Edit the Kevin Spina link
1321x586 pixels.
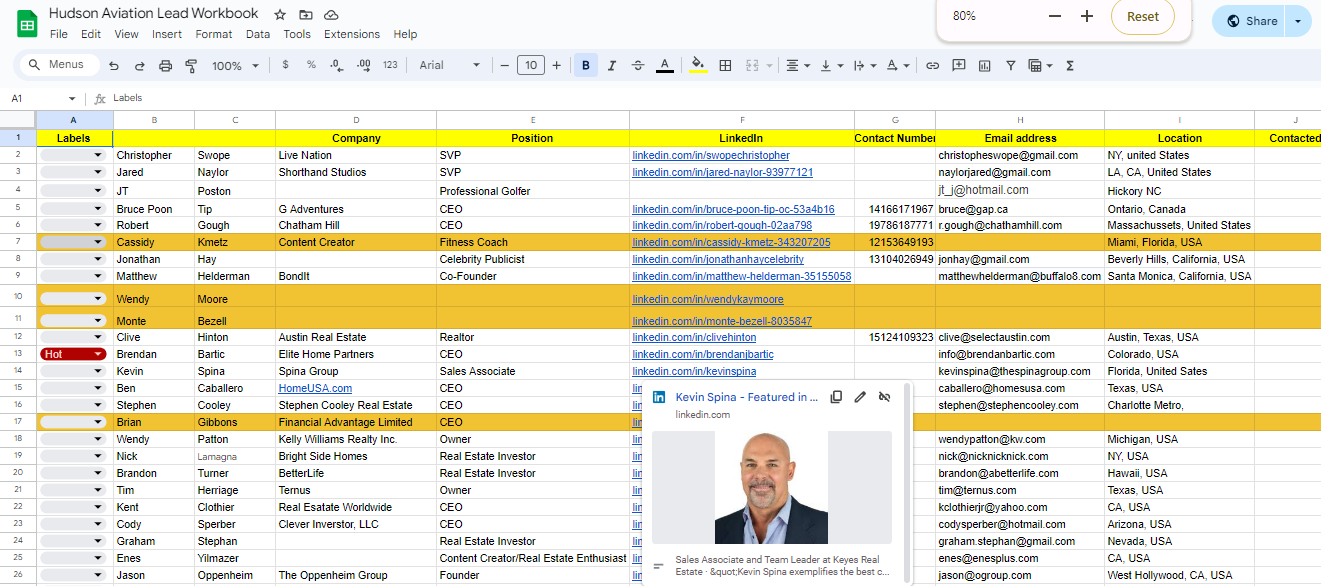tap(860, 397)
